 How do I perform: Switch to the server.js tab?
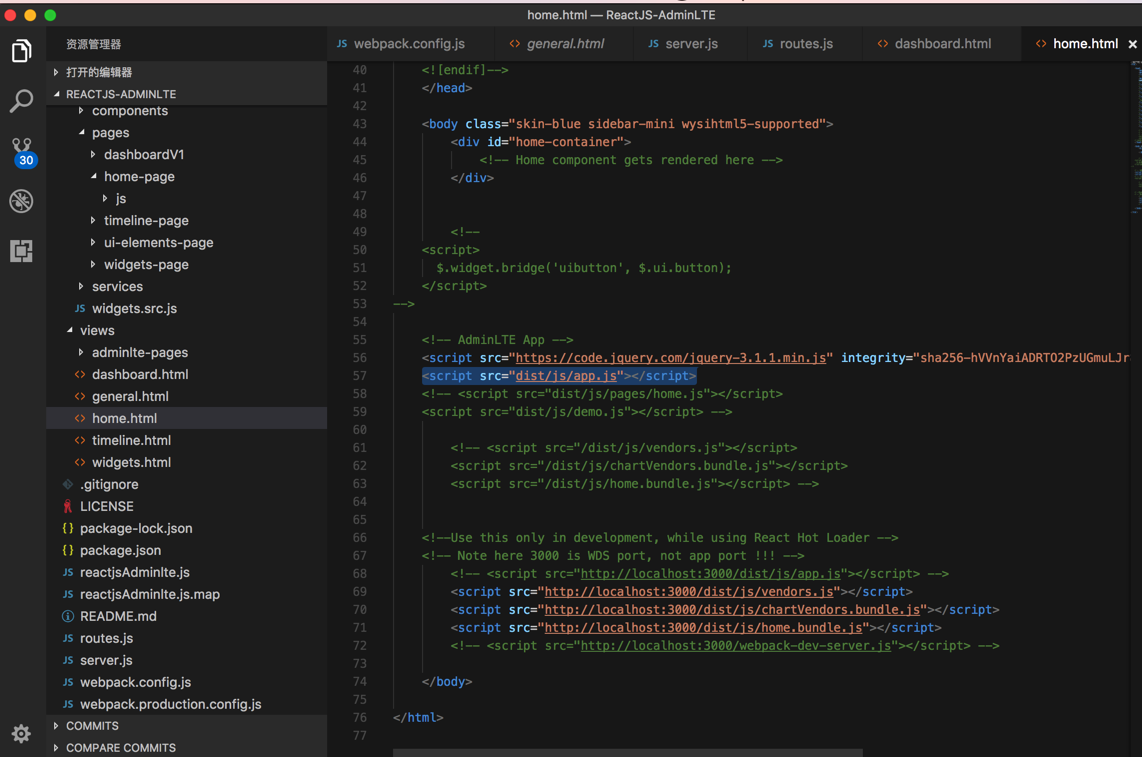click(x=690, y=44)
